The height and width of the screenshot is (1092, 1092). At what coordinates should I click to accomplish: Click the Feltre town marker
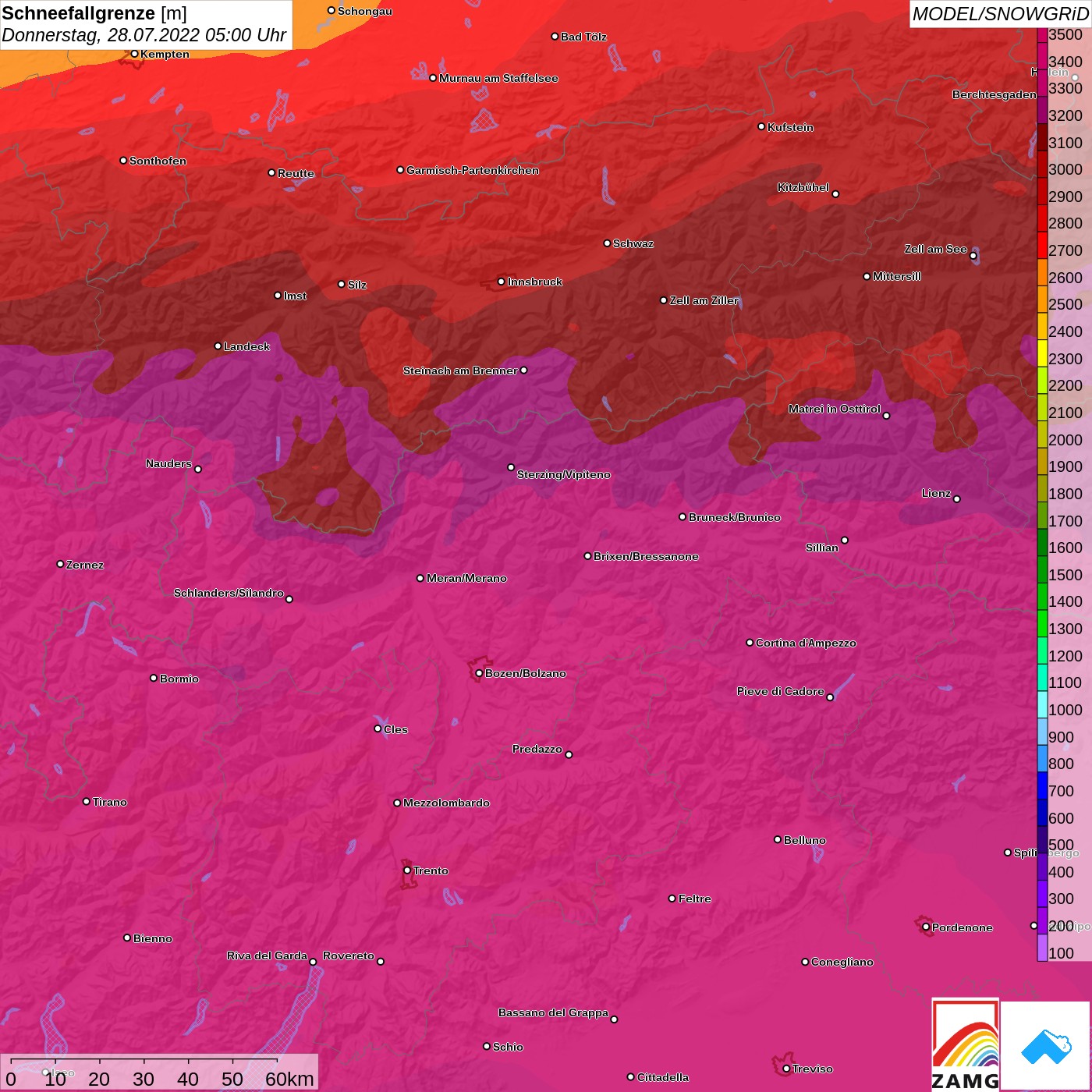click(x=672, y=899)
